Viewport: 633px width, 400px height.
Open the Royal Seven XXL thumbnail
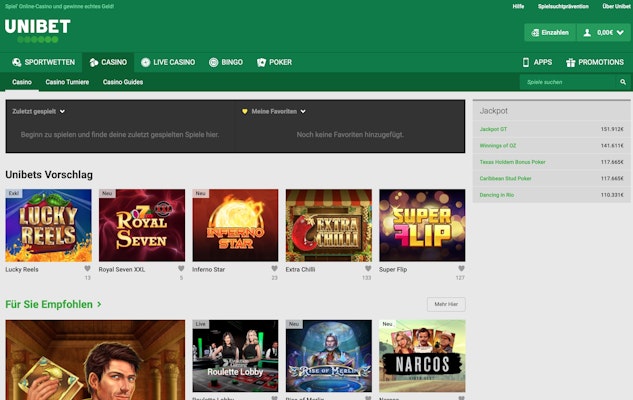[142, 225]
